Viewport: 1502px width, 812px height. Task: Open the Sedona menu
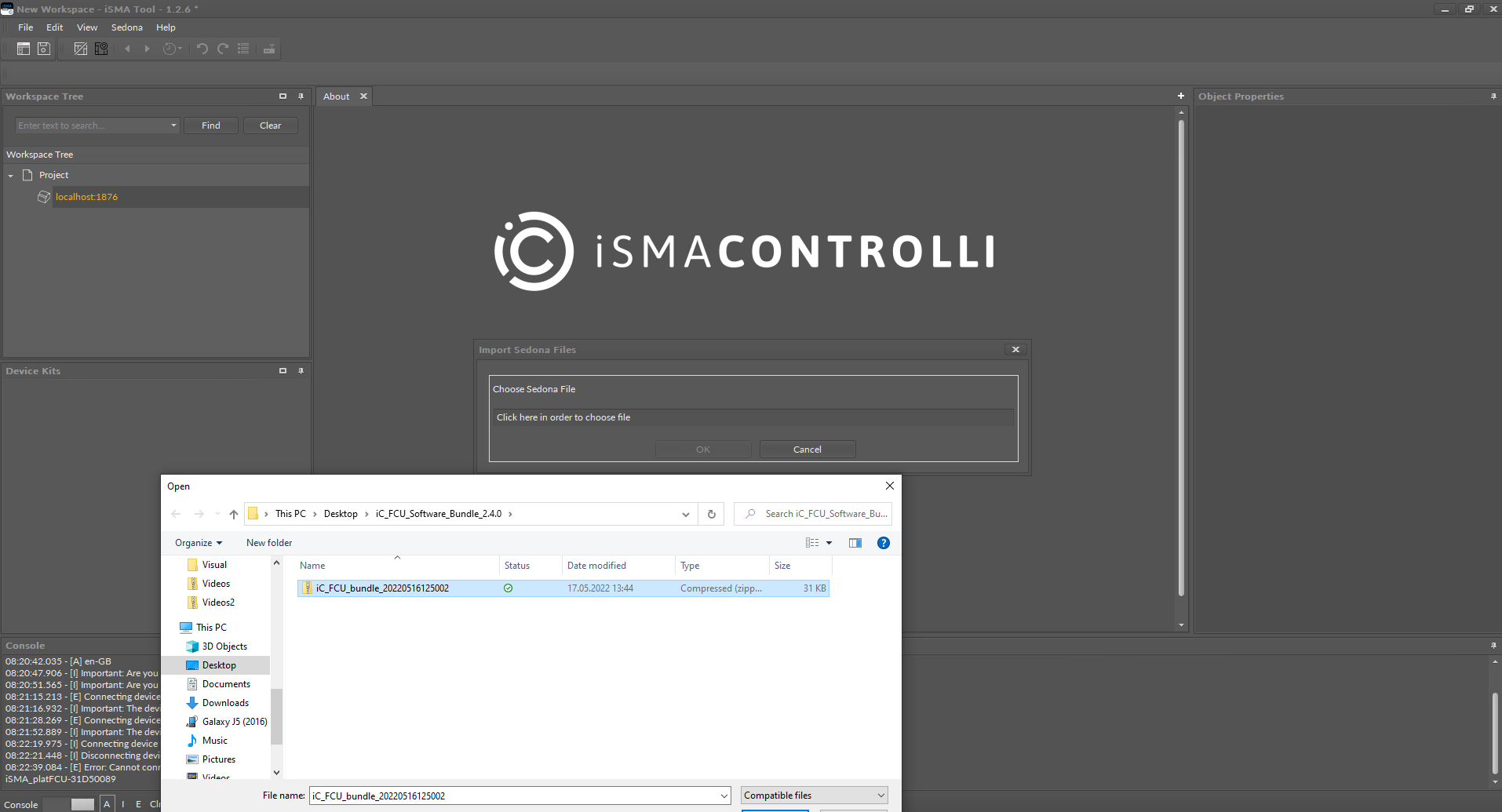pos(126,27)
